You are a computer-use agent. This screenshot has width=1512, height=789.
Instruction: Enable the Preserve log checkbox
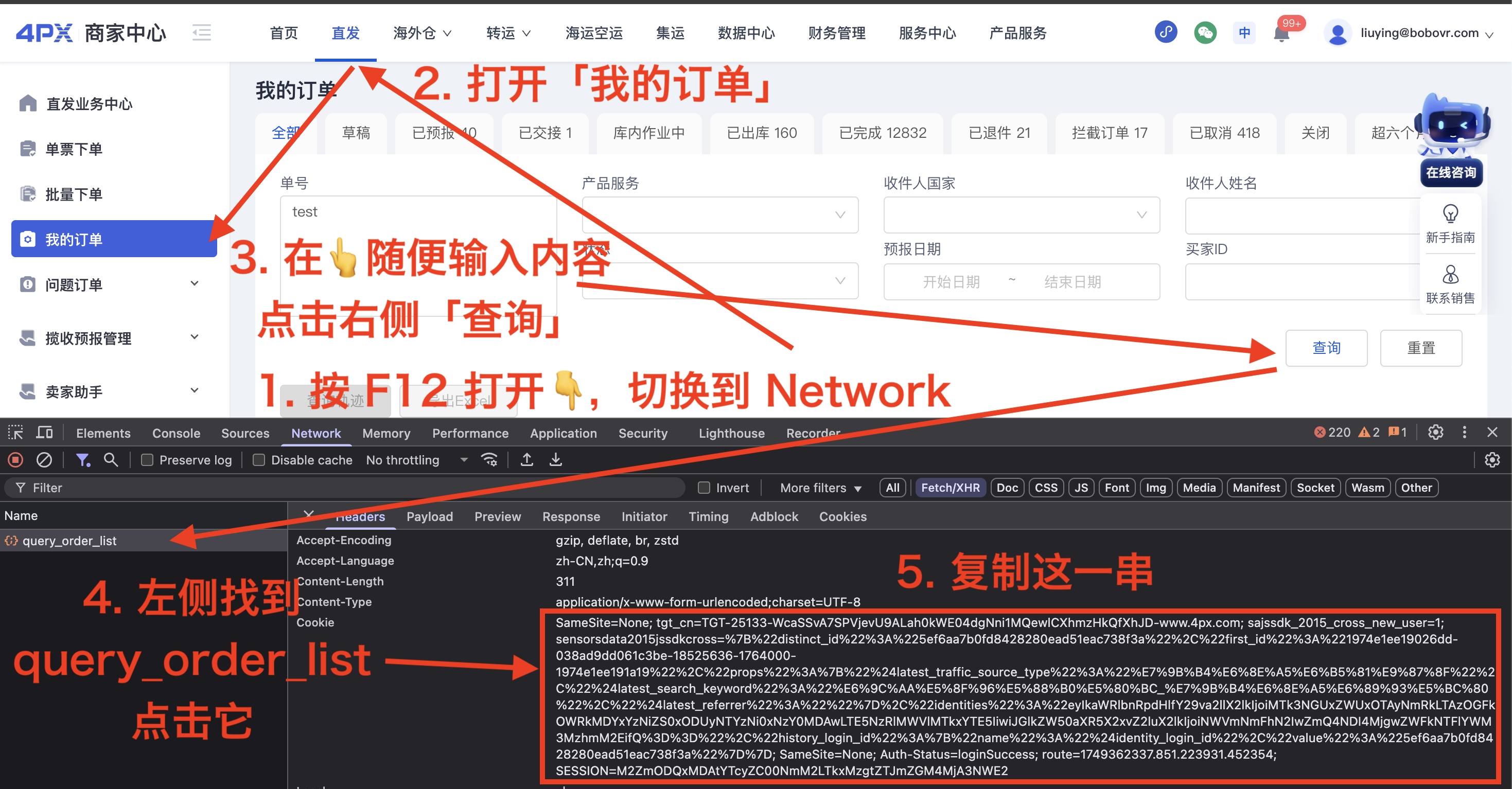147,460
